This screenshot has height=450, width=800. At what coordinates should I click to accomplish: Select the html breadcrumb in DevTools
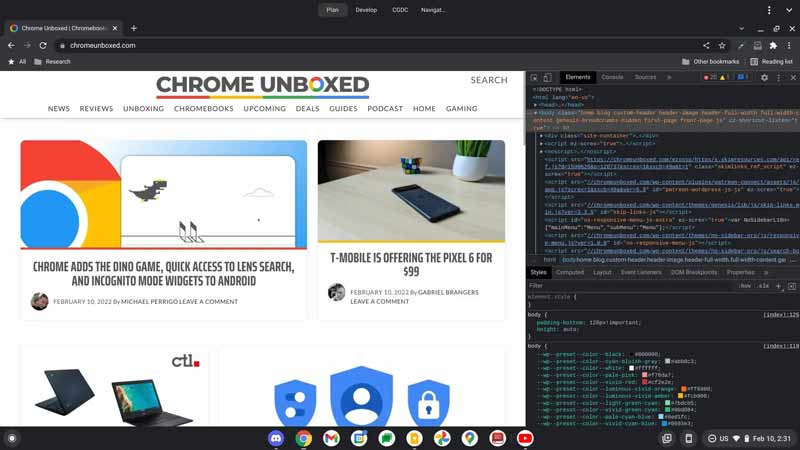549,260
